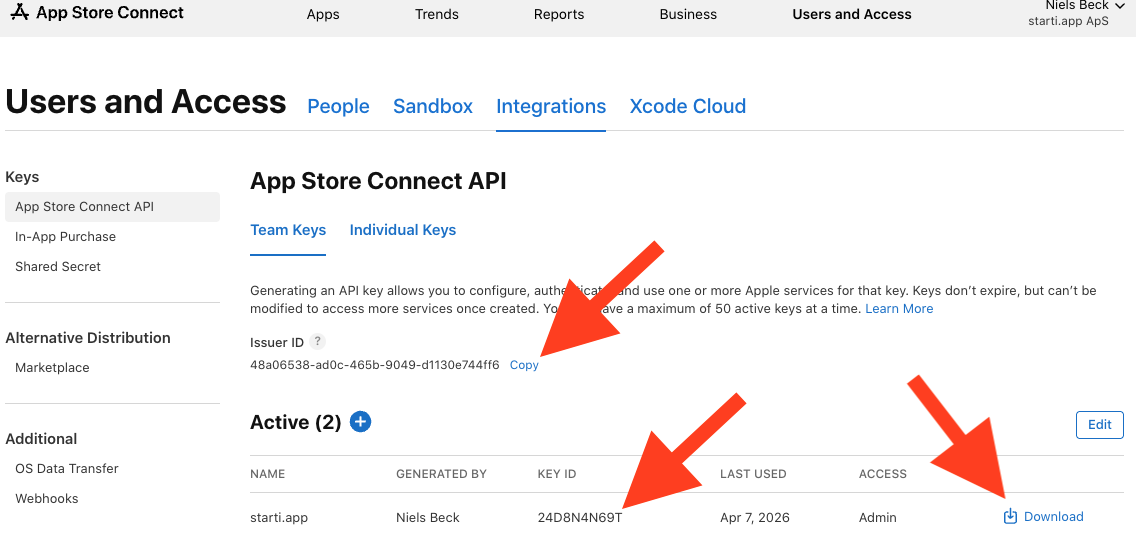The width and height of the screenshot is (1136, 538).
Task: Click the Edit button for active keys
Action: (1100, 425)
